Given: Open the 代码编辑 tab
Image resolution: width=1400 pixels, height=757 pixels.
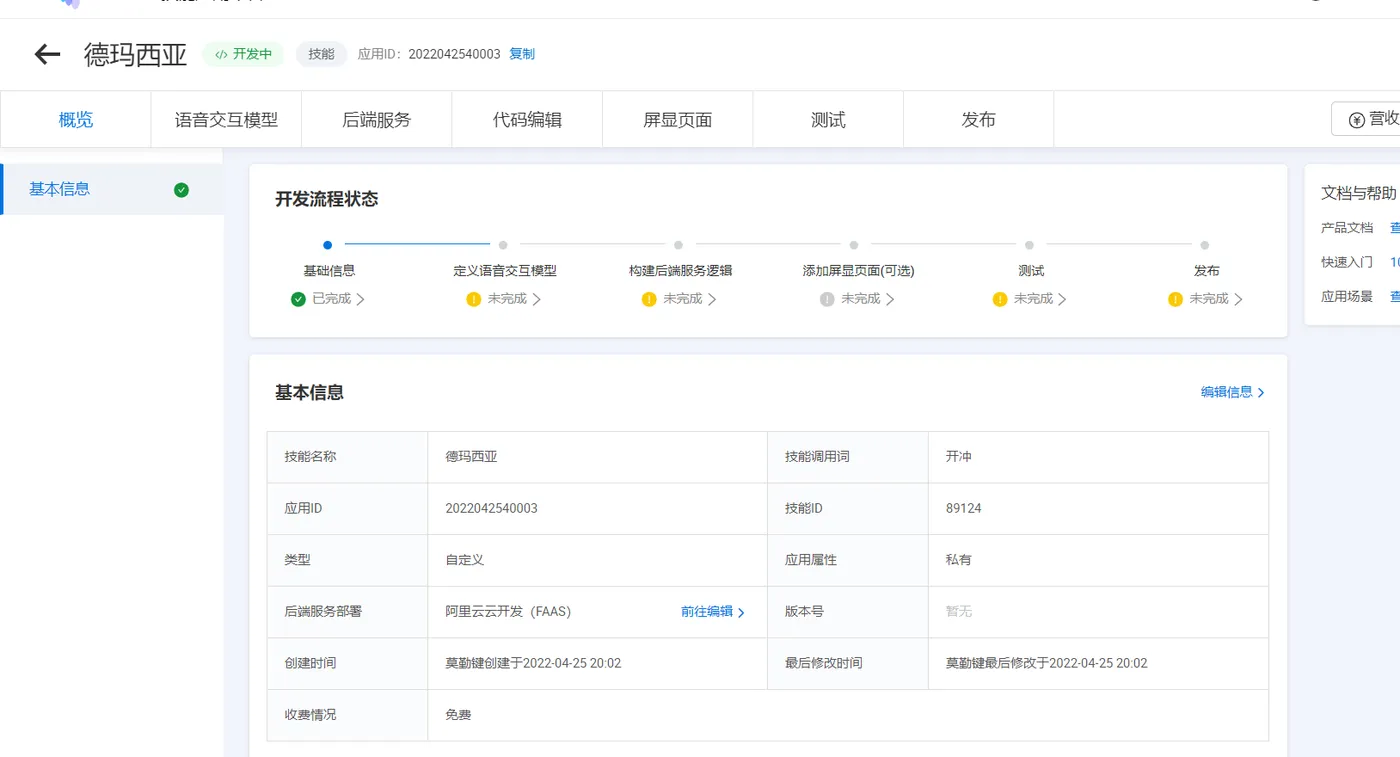Looking at the screenshot, I should 527,120.
